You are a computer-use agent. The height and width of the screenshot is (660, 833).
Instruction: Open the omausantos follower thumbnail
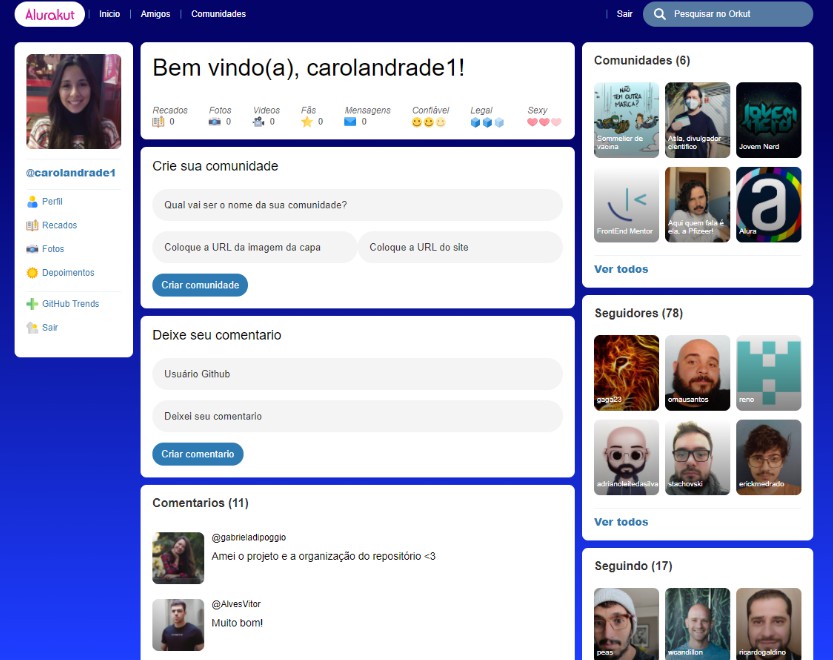697,373
